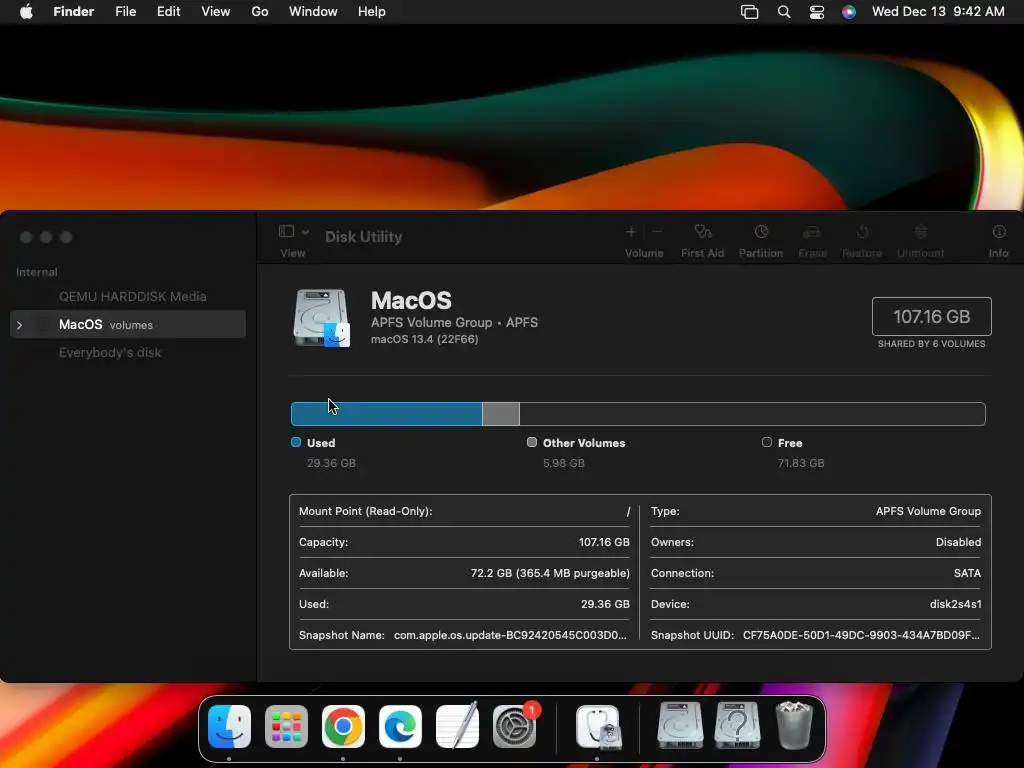
Task: Open the View options dropdown arrow
Action: [x=305, y=232]
